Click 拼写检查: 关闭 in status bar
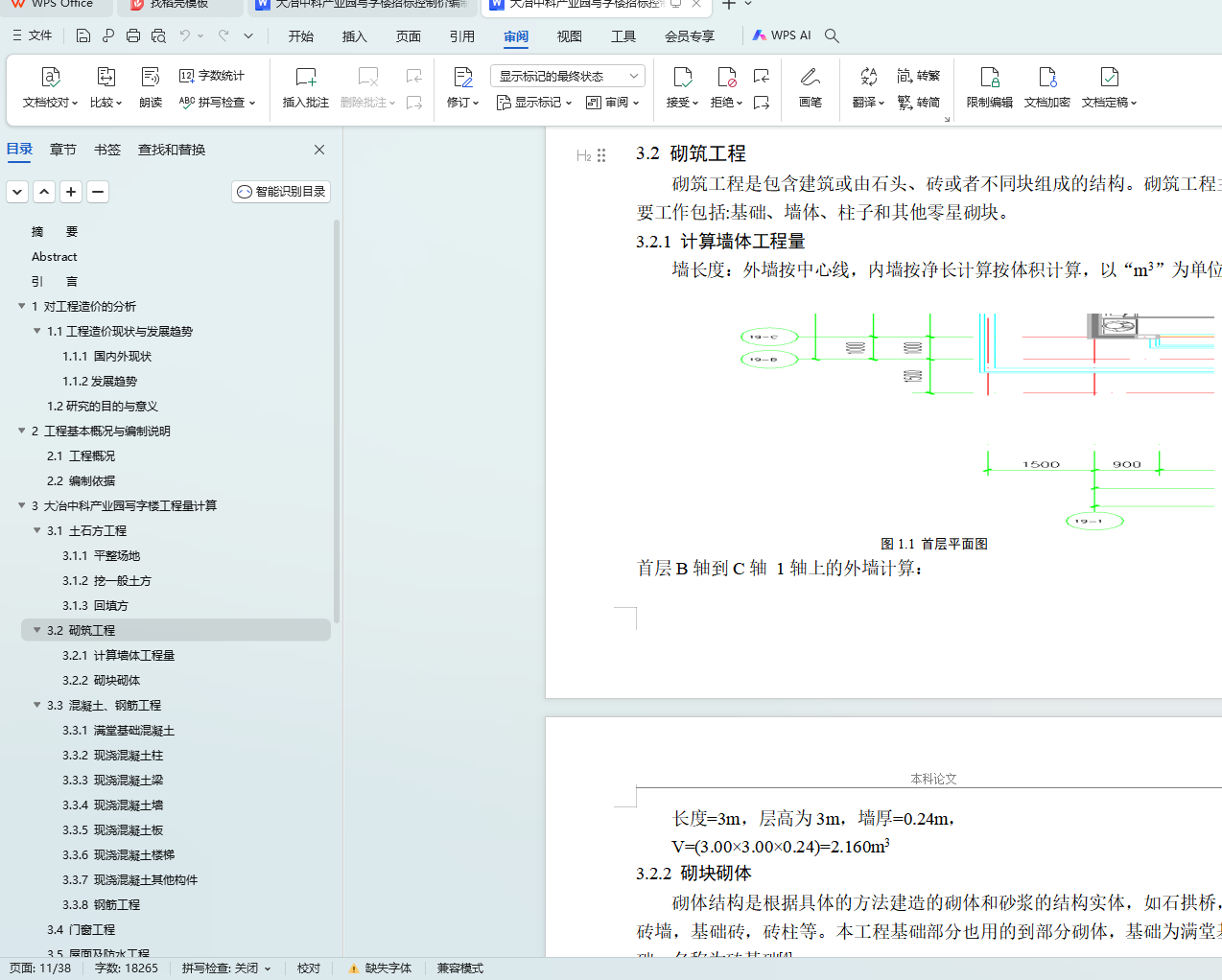 (226, 968)
